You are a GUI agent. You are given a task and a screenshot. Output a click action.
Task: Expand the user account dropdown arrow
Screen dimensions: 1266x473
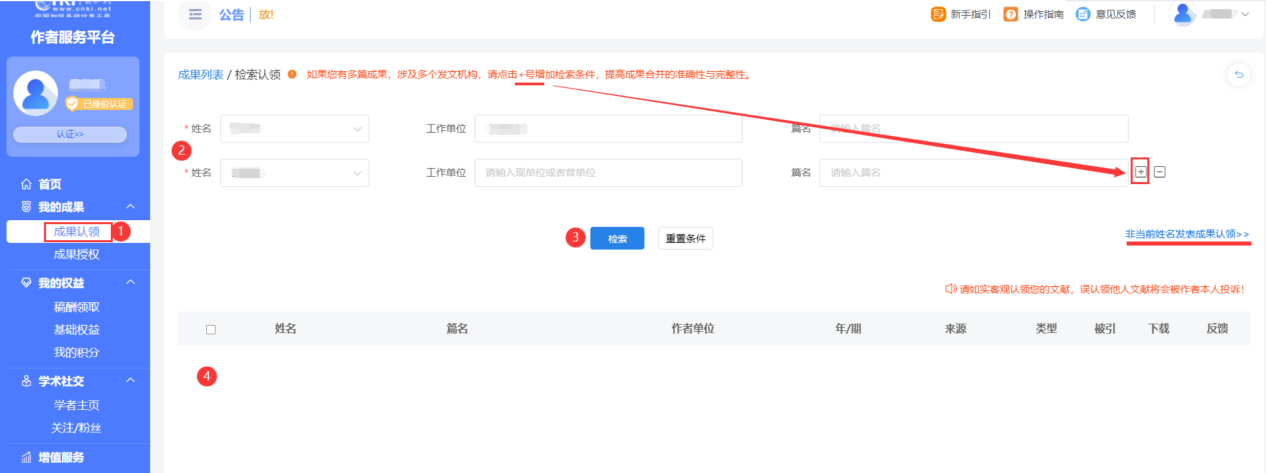pos(1245,14)
